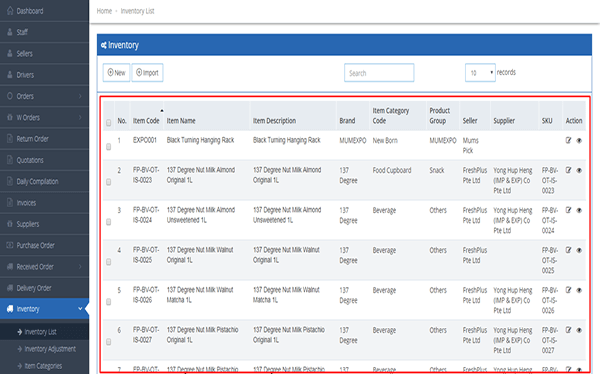Click 'Mums Pick' seller cell
This screenshot has height=374, width=600.
pyautogui.click(x=470, y=145)
